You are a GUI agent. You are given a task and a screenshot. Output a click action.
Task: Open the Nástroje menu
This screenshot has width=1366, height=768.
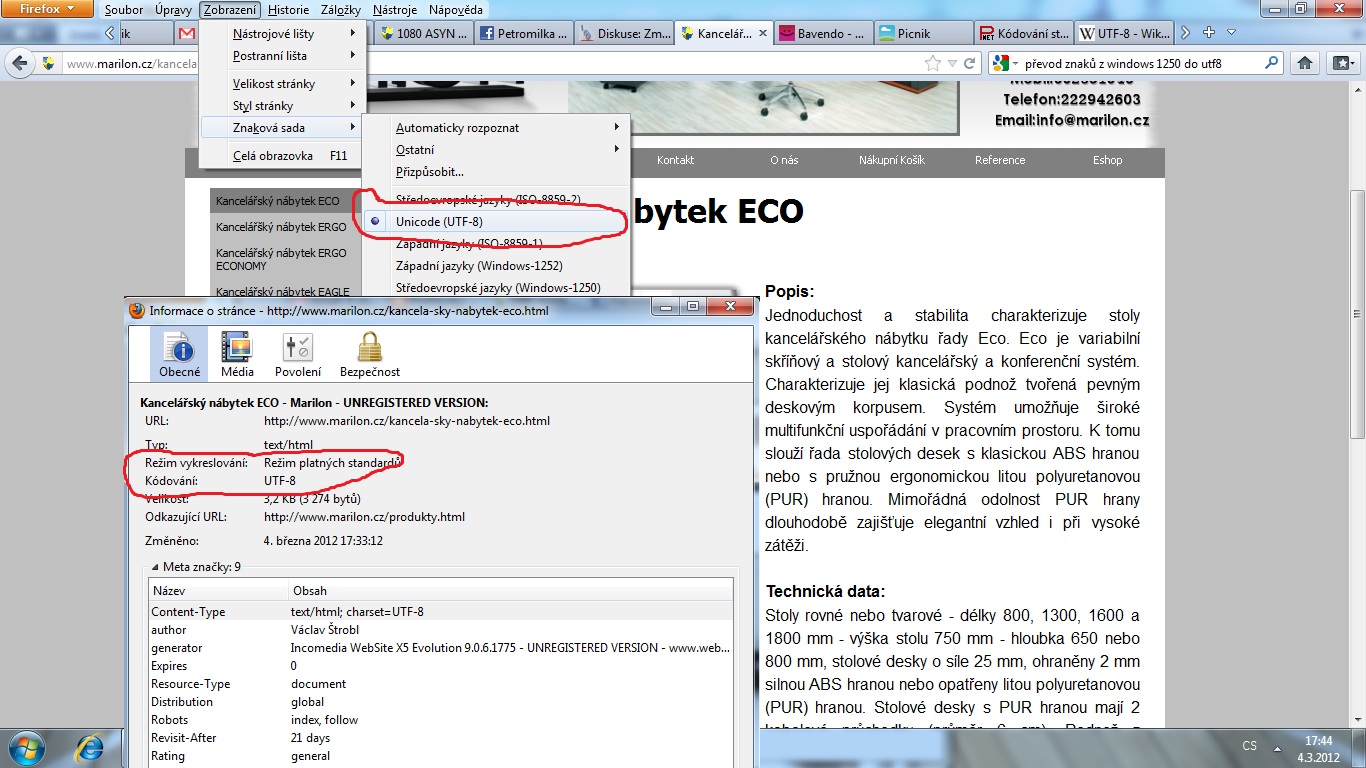pyautogui.click(x=395, y=10)
